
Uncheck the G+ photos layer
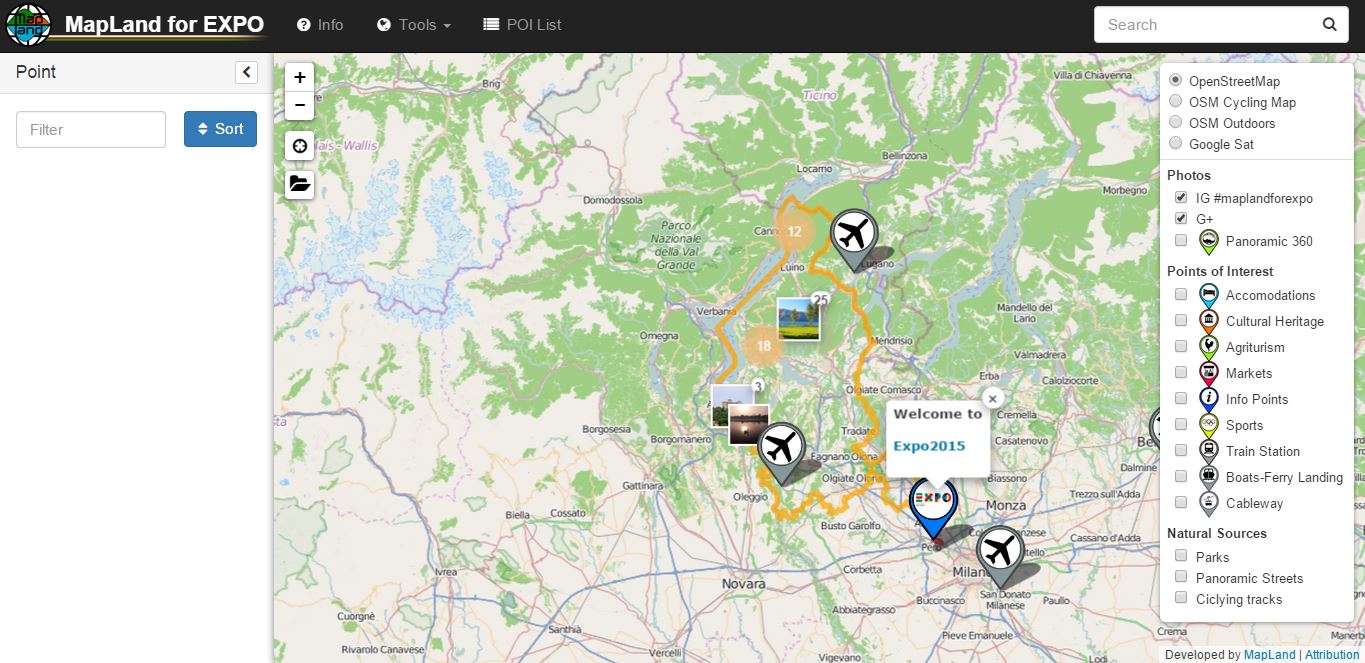point(1181,218)
